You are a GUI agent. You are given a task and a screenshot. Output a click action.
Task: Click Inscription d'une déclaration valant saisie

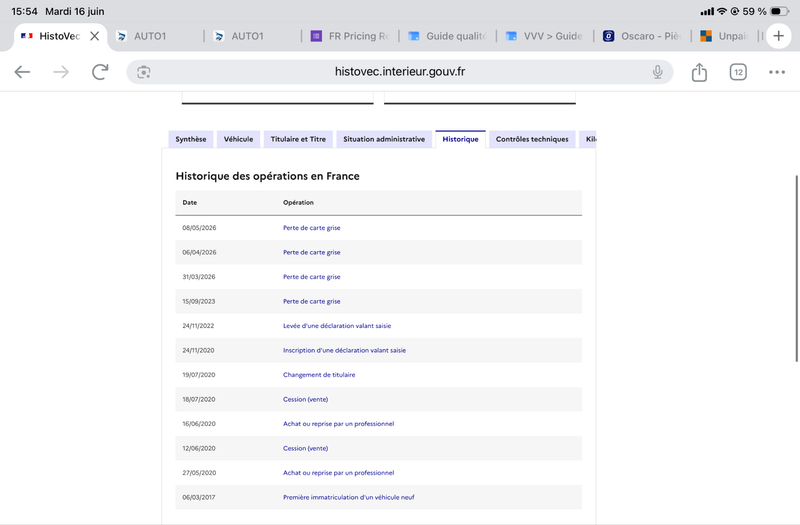pyautogui.click(x=344, y=351)
